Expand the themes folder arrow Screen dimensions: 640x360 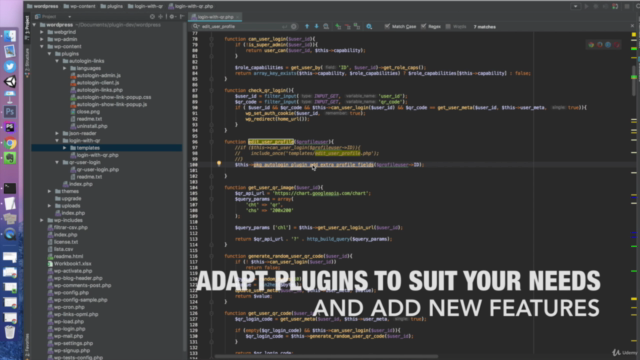coord(49,191)
